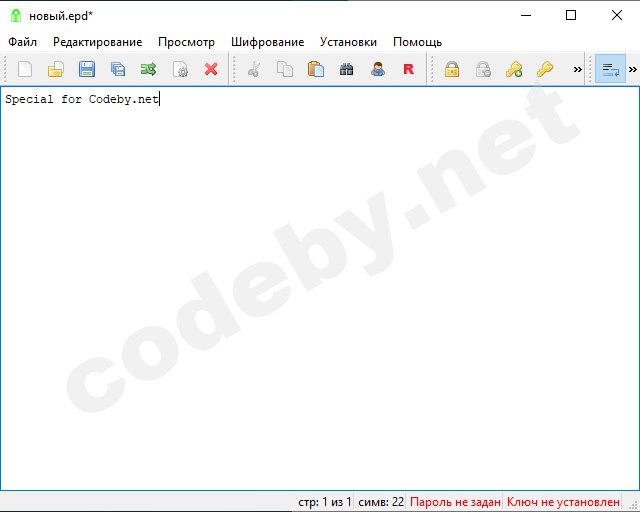Minimize the новый.epd window
Image resolution: width=640 pixels, height=512 pixels.
pos(526,16)
